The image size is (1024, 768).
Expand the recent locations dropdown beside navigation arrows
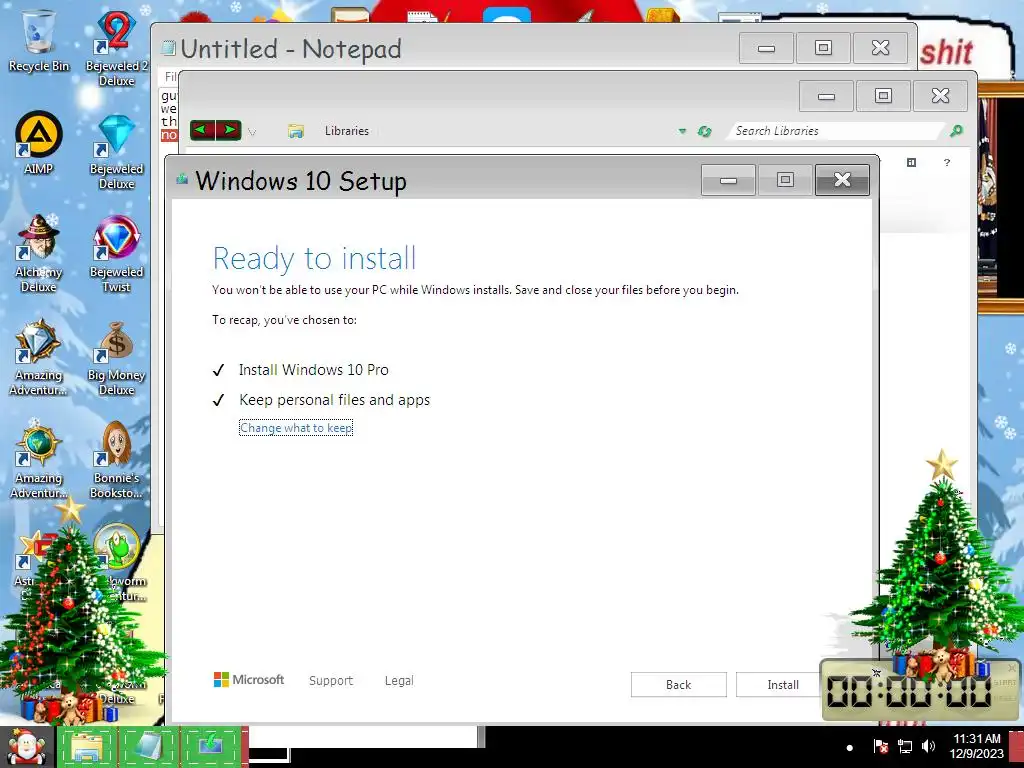[252, 132]
